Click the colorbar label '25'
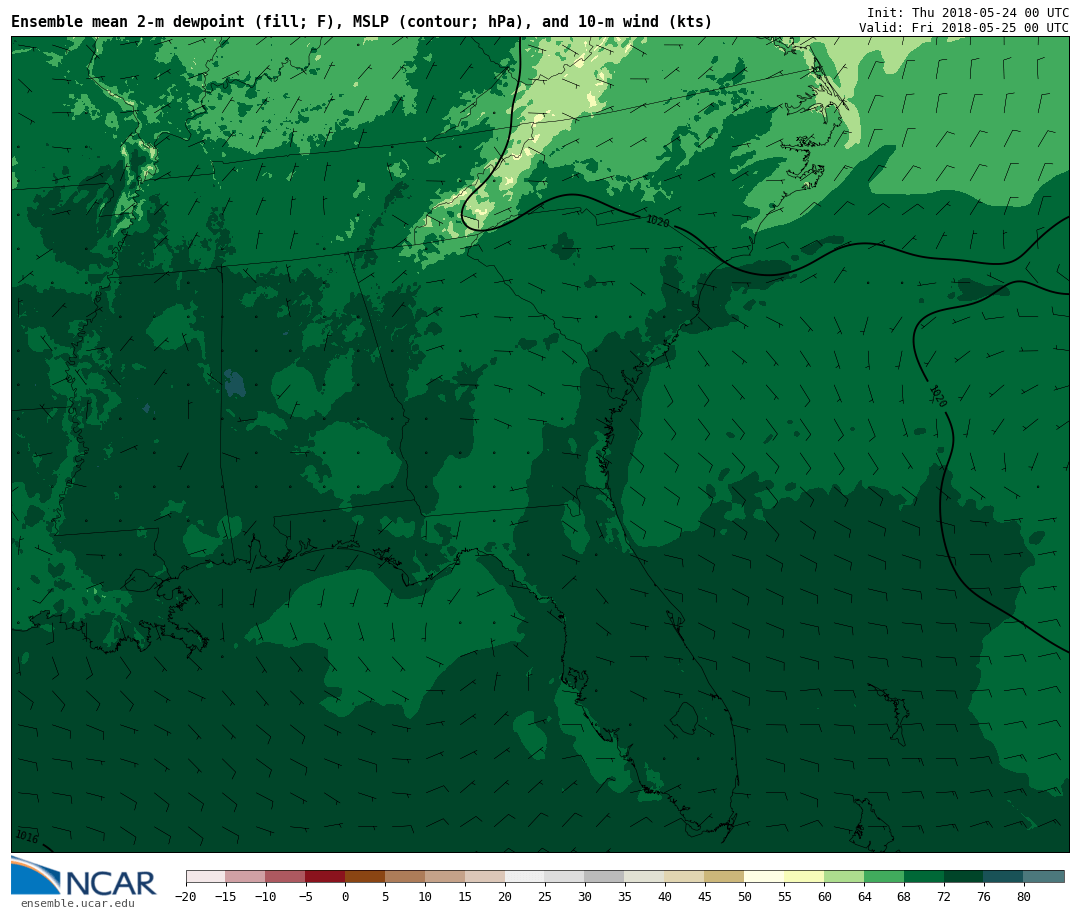This screenshot has width=1080, height=915. pyautogui.click(x=545, y=896)
